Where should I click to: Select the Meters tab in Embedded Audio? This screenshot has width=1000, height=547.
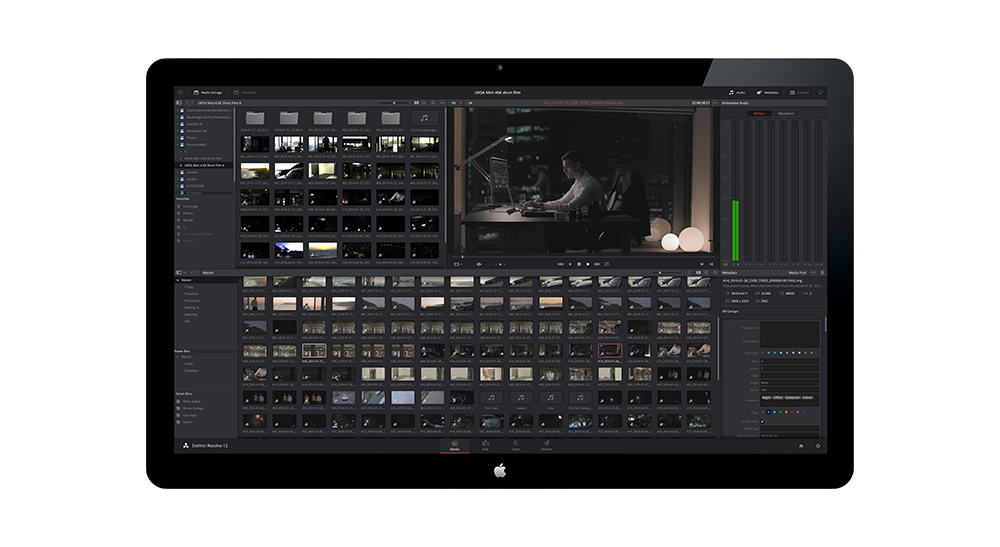click(x=758, y=113)
